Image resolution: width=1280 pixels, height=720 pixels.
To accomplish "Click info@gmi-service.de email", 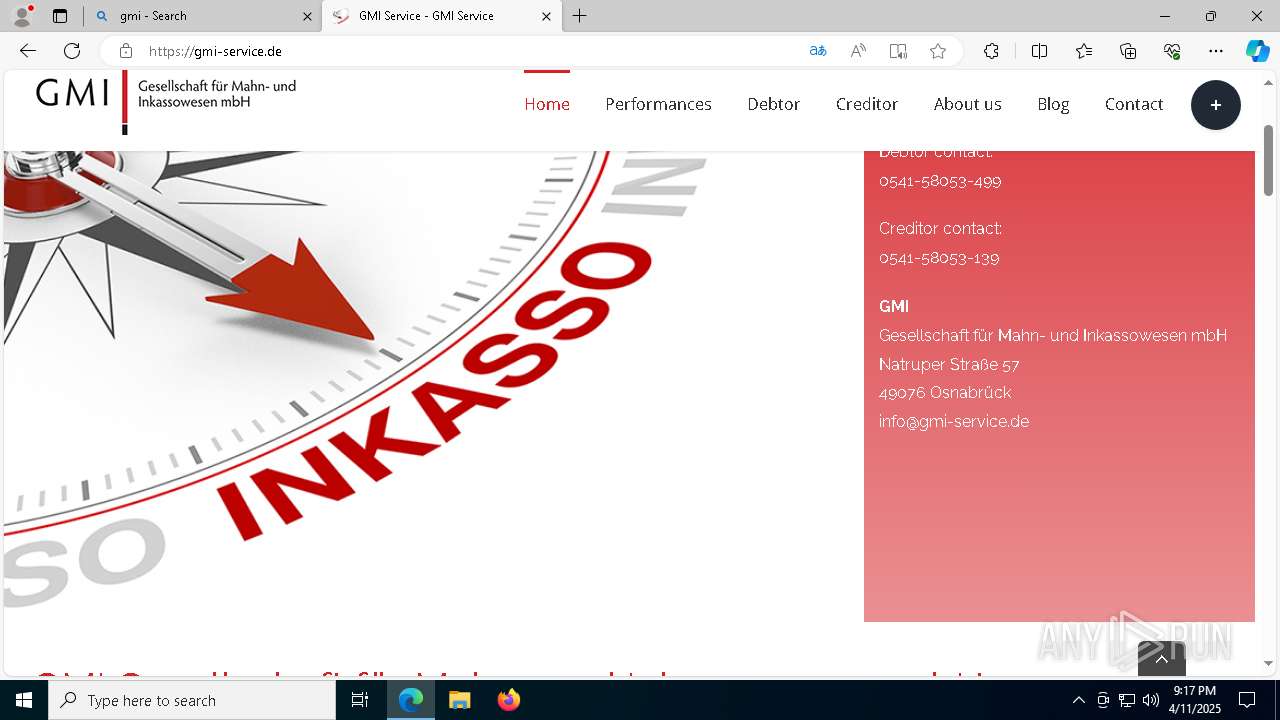I will (x=954, y=421).
